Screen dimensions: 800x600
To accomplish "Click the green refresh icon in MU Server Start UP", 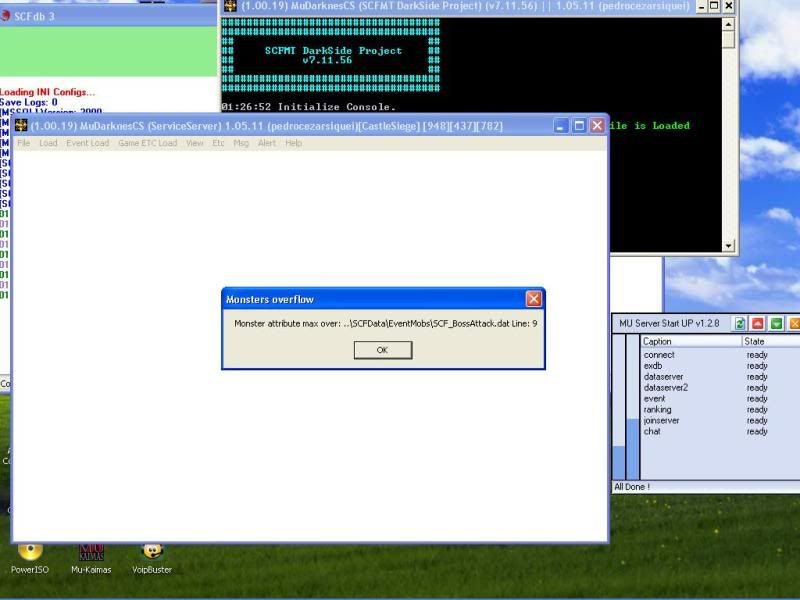I will (740, 323).
